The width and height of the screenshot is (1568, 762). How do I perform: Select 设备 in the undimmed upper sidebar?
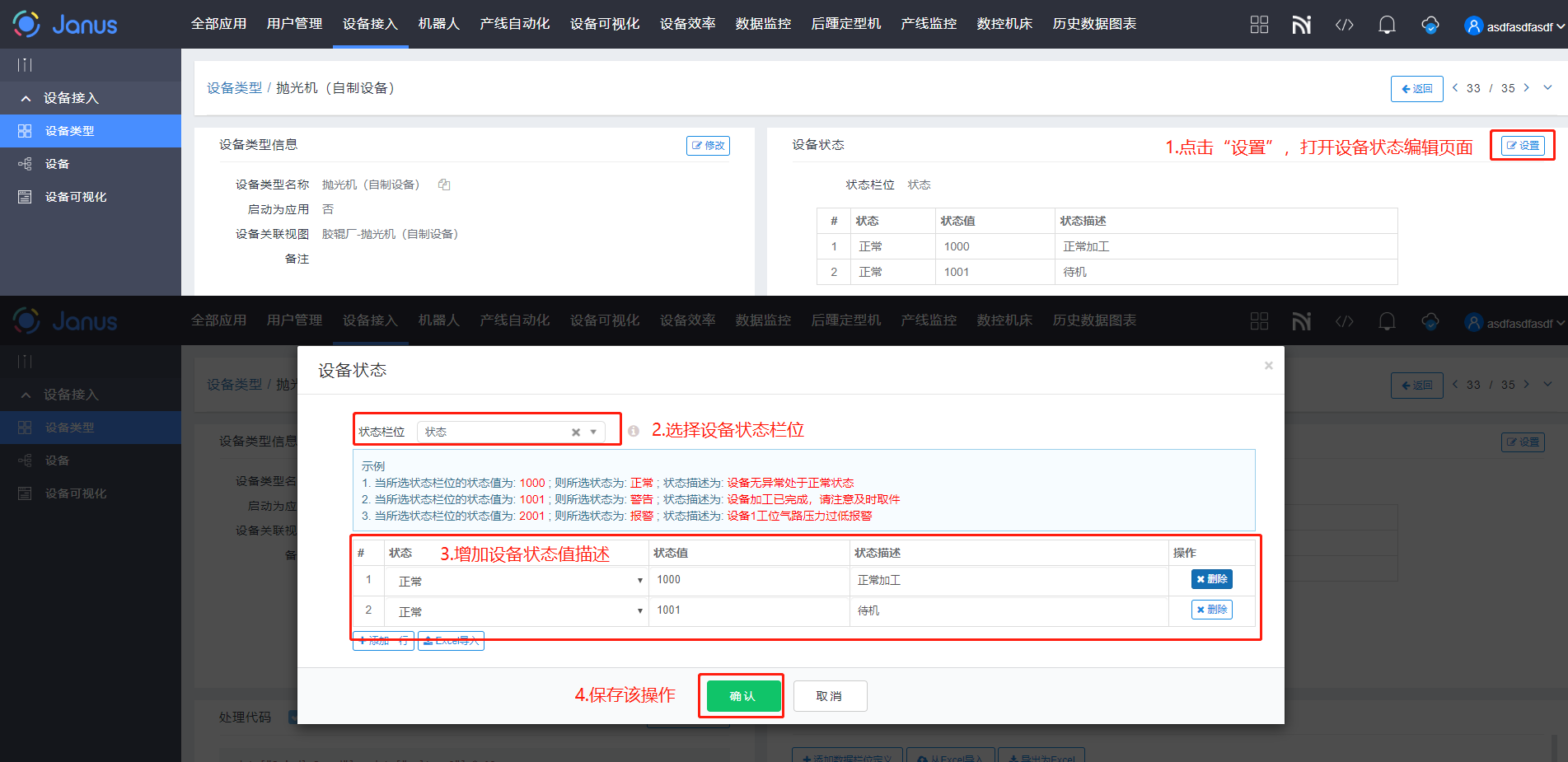point(91,164)
